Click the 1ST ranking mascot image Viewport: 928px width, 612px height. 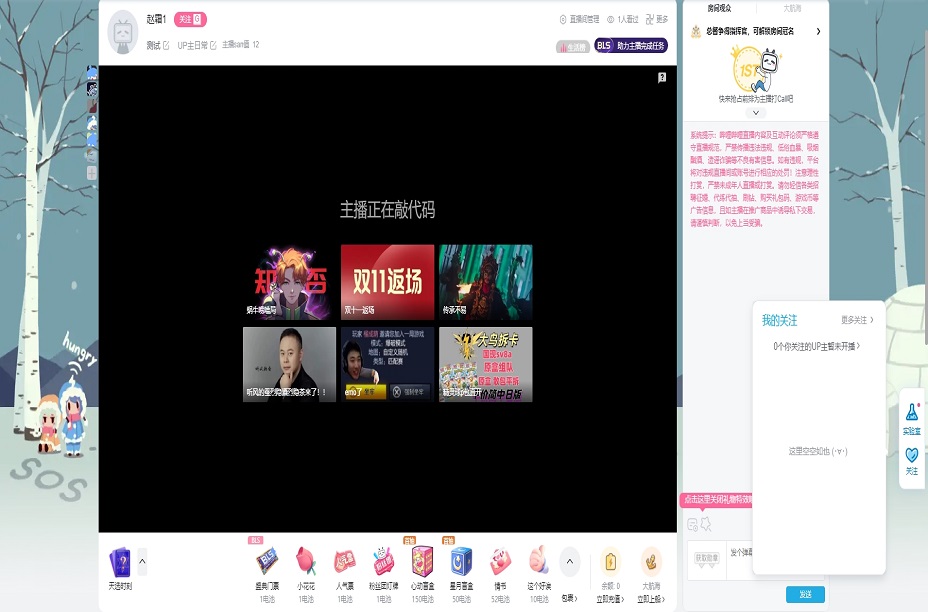756,70
